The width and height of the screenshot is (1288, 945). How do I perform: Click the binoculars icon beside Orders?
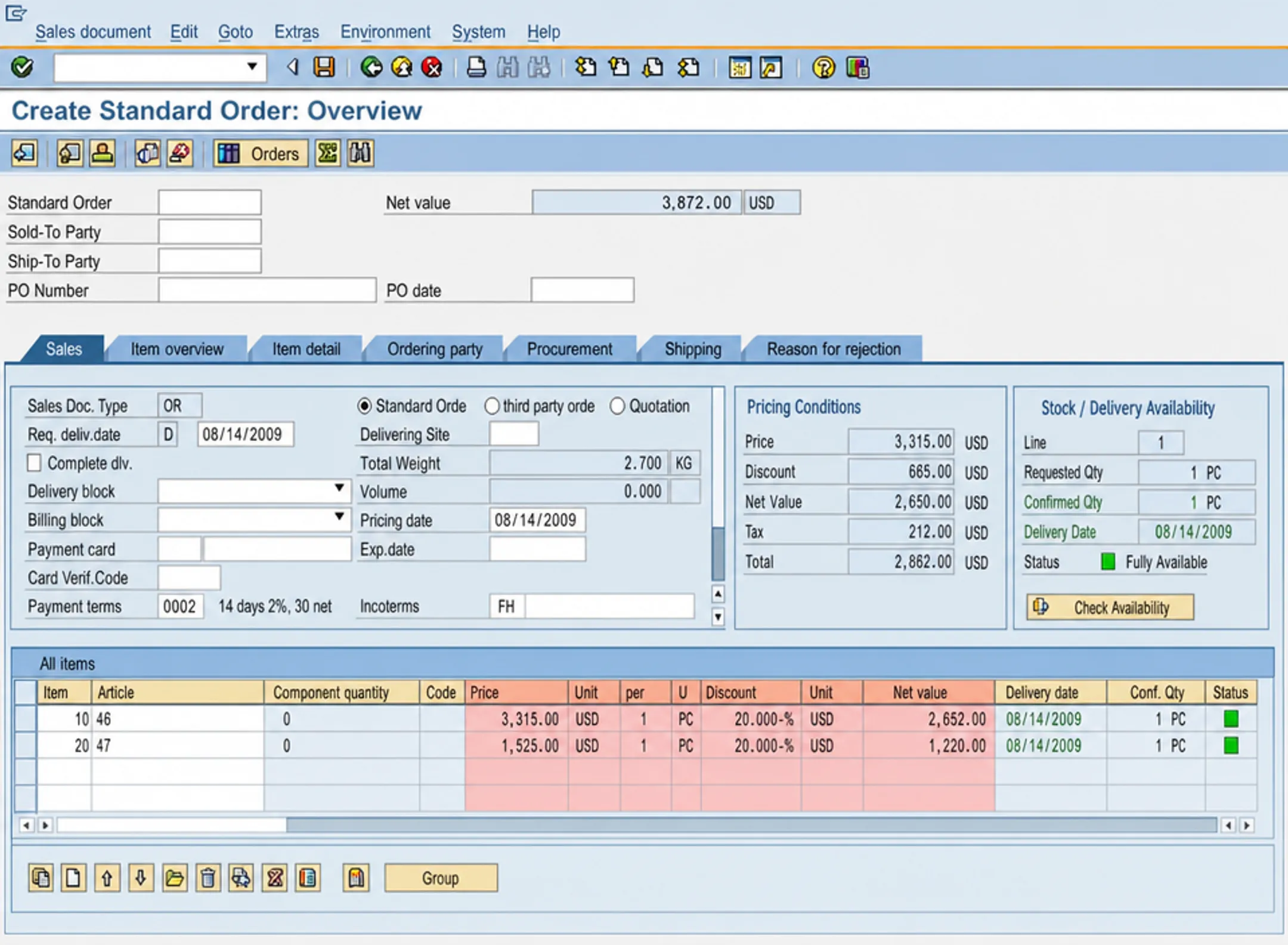click(360, 153)
